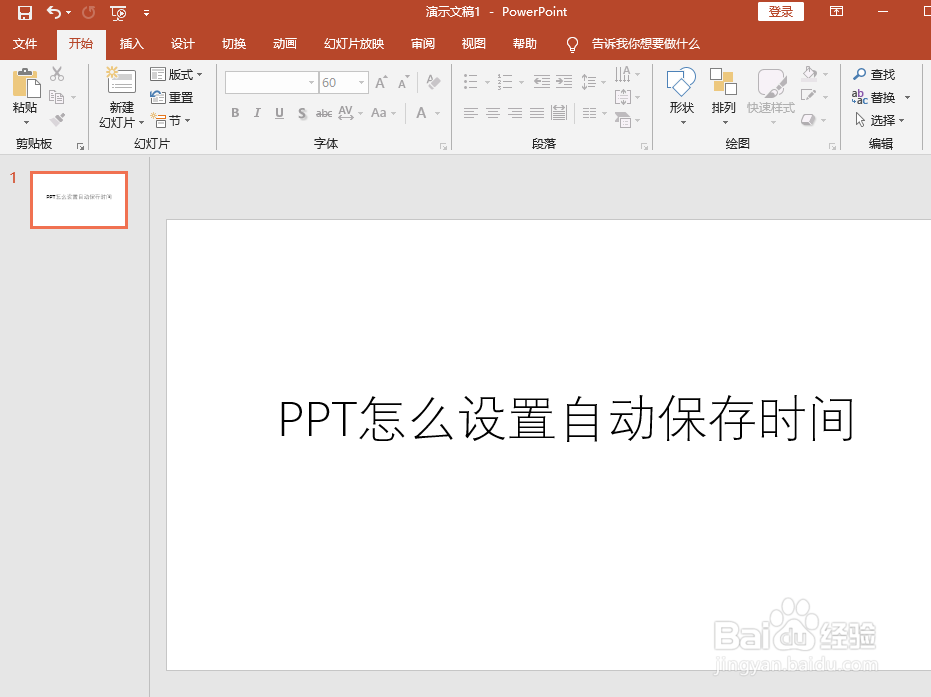Screen dimensions: 931x697
Task: Select slide 1 thumbnail in slide panel
Action: click(x=78, y=200)
